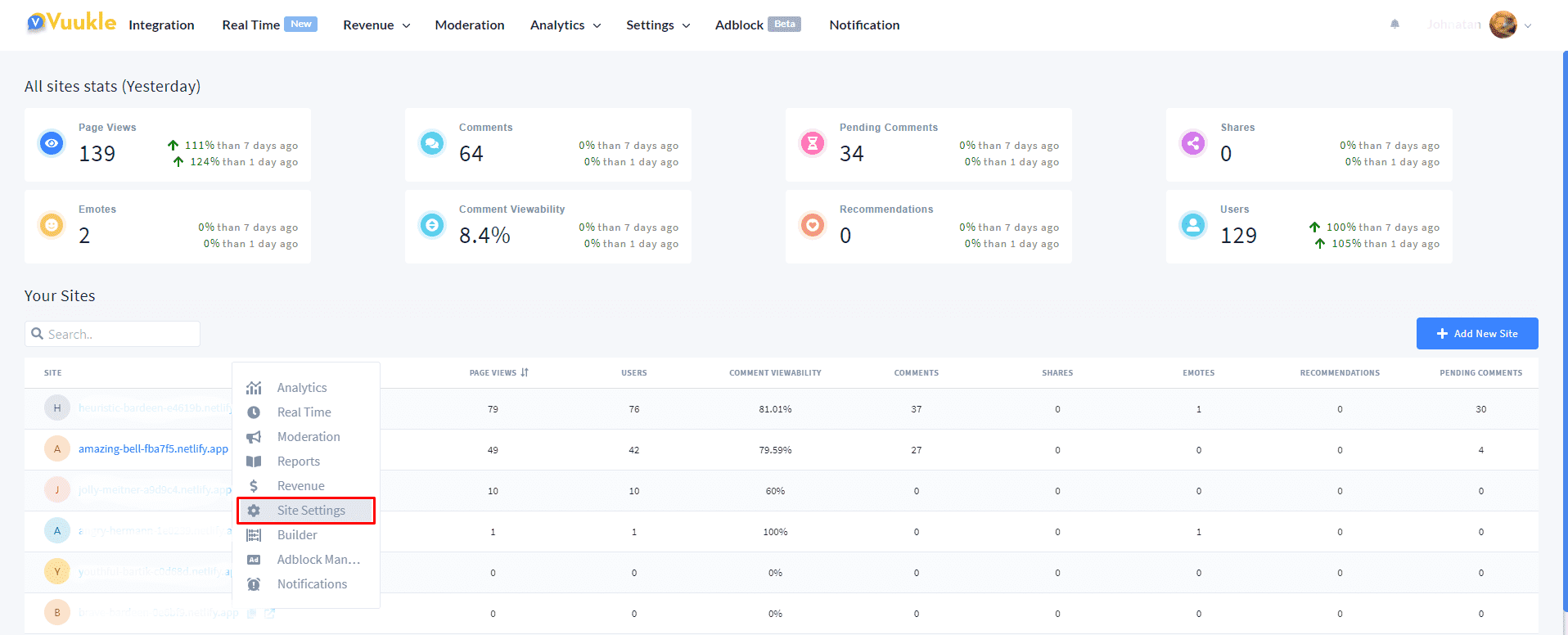Click the Comment Viewability card icon
The width and height of the screenshot is (1568, 635).
pos(431,224)
